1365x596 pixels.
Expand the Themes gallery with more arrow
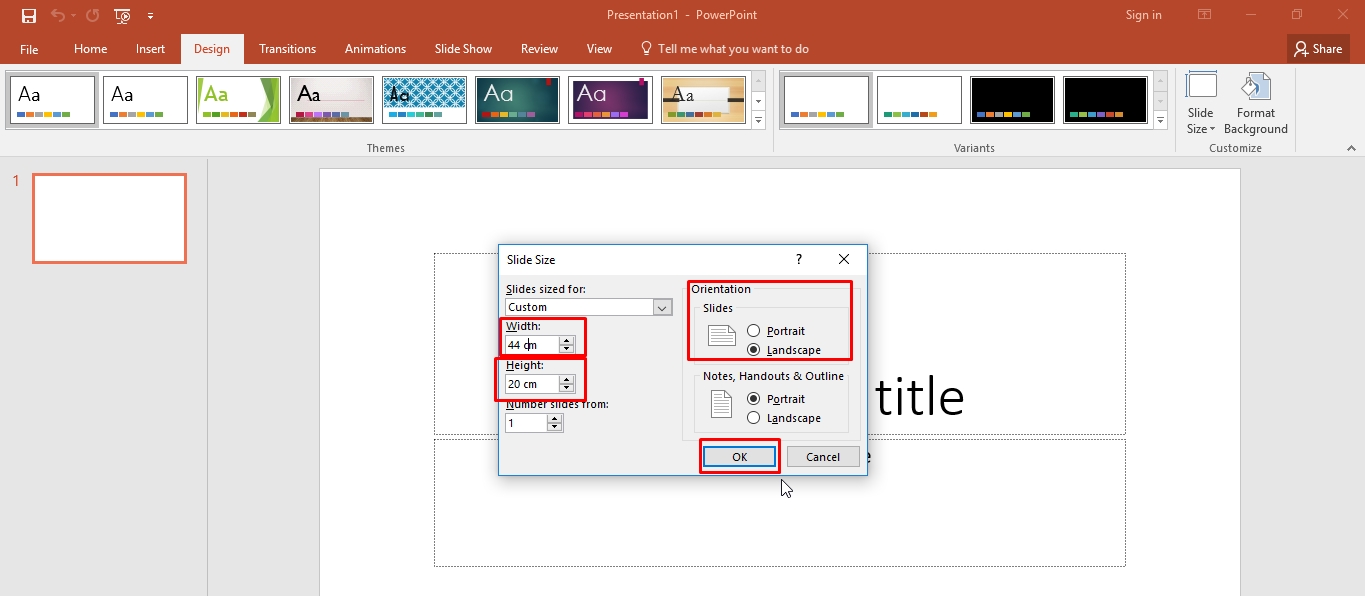758,120
